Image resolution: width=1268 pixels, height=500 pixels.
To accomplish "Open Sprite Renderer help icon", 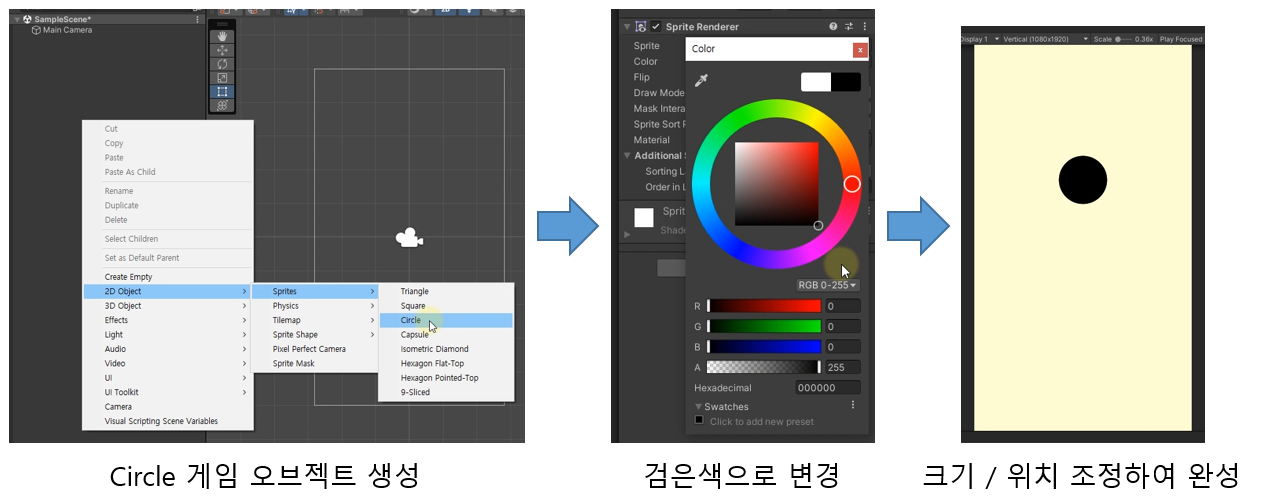I will [833, 27].
